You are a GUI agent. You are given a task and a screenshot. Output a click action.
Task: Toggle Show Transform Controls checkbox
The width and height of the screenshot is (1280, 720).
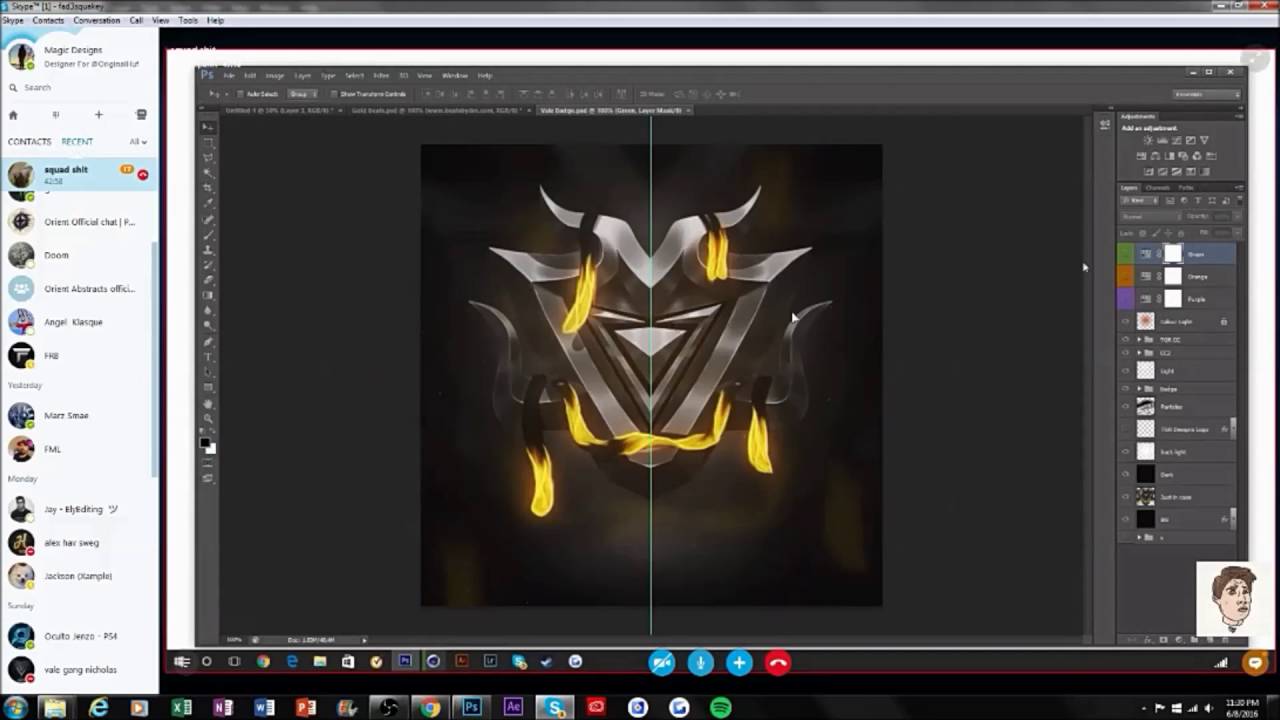(334, 94)
